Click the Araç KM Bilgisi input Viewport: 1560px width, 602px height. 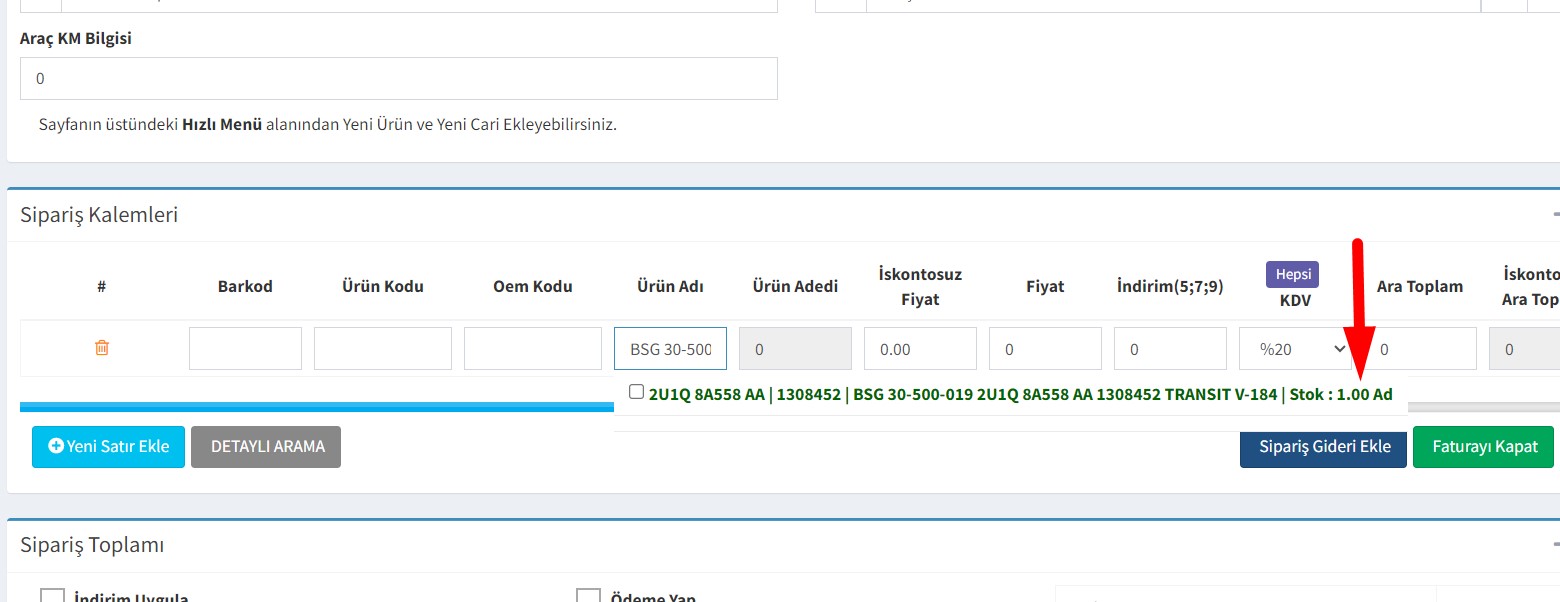pos(398,78)
